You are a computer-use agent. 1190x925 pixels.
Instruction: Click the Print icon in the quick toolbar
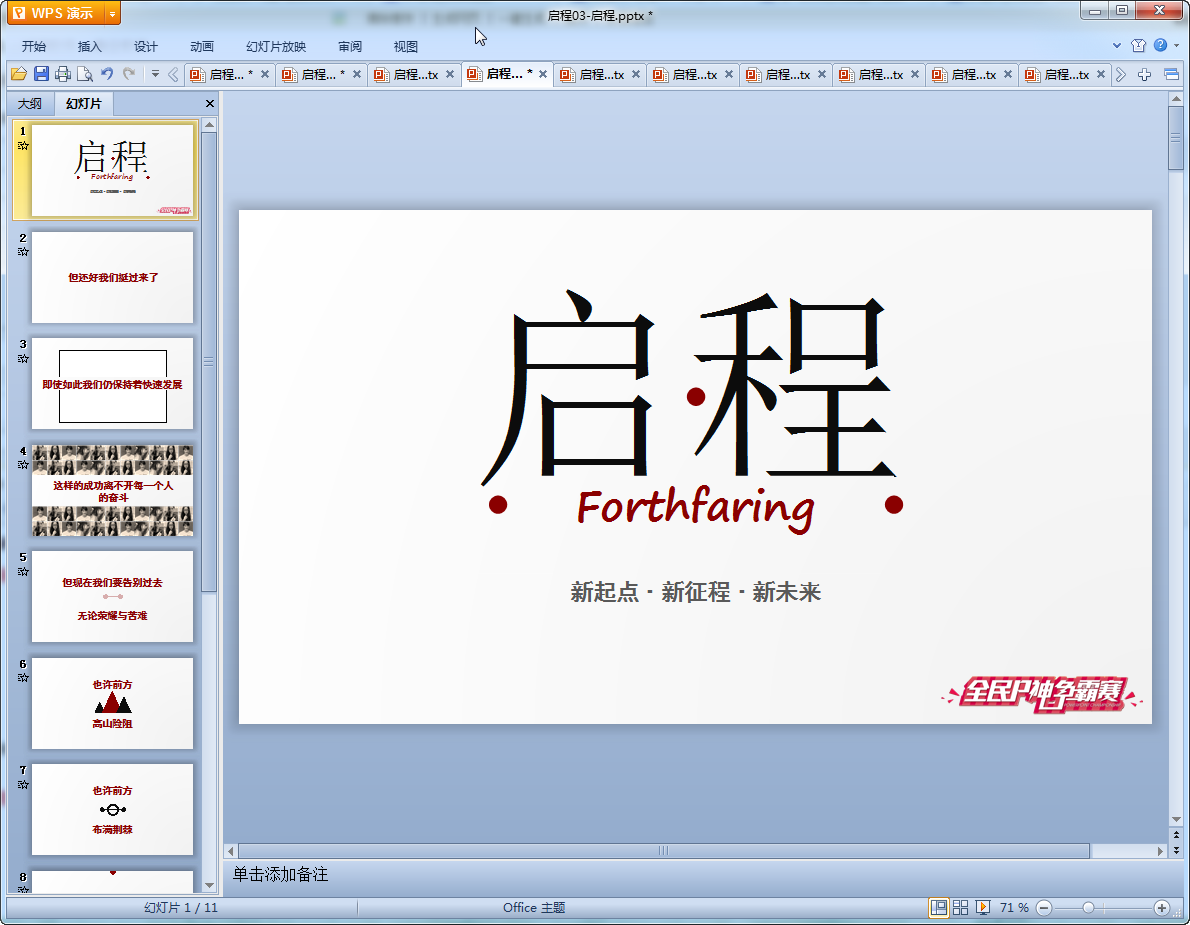pos(63,74)
